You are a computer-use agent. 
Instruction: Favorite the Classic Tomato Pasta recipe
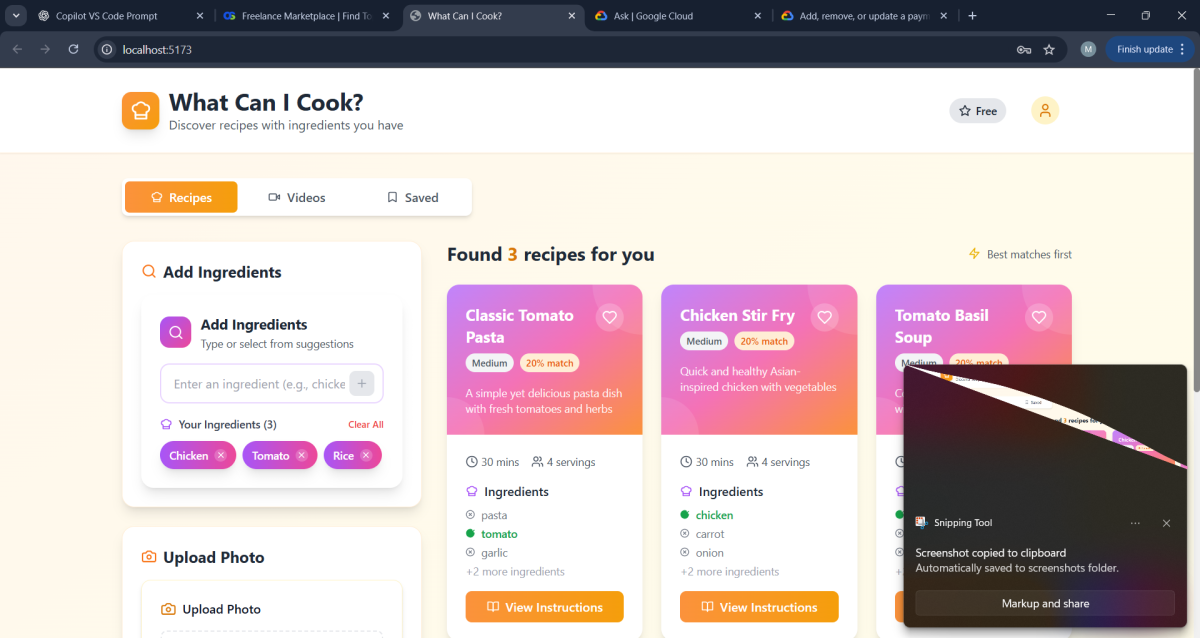610,317
